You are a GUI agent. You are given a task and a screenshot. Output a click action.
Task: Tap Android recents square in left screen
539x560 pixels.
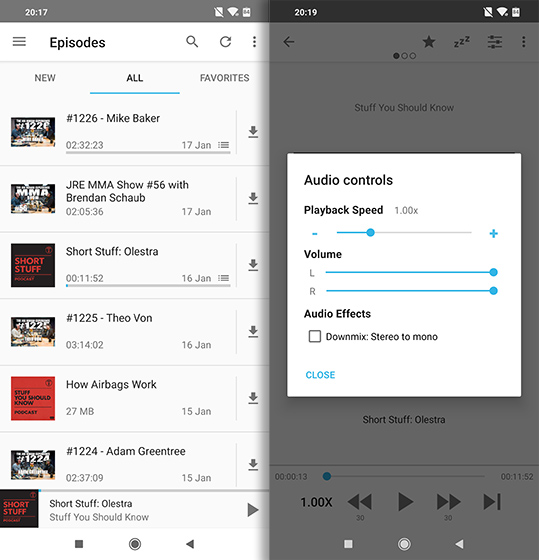click(79, 544)
